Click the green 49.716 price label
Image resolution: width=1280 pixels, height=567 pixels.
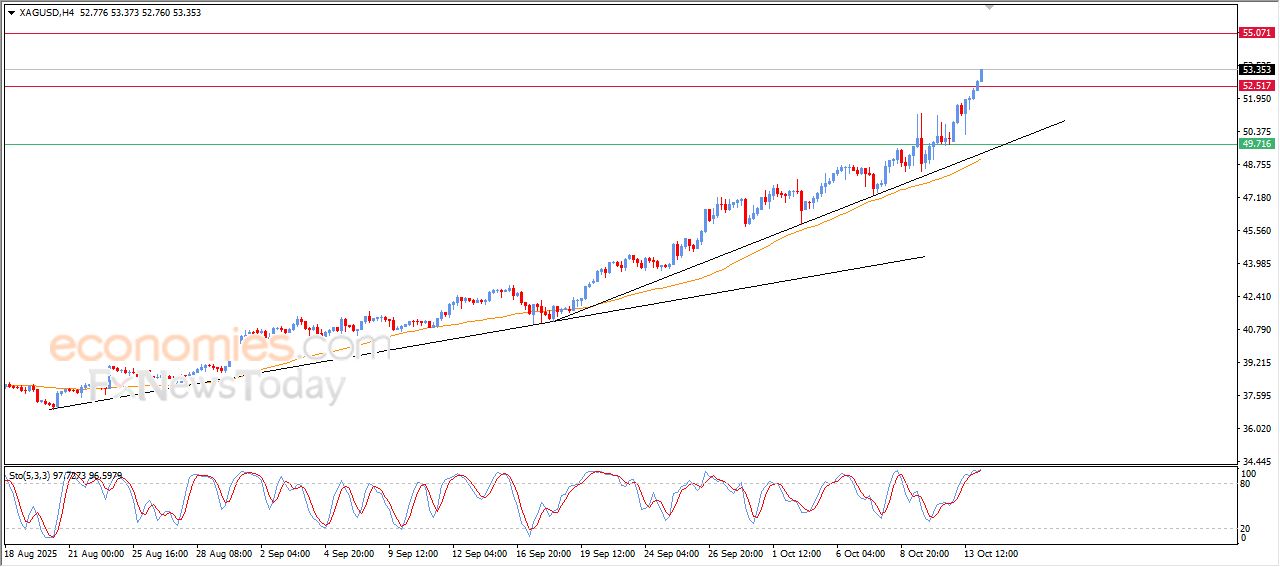(x=1256, y=144)
